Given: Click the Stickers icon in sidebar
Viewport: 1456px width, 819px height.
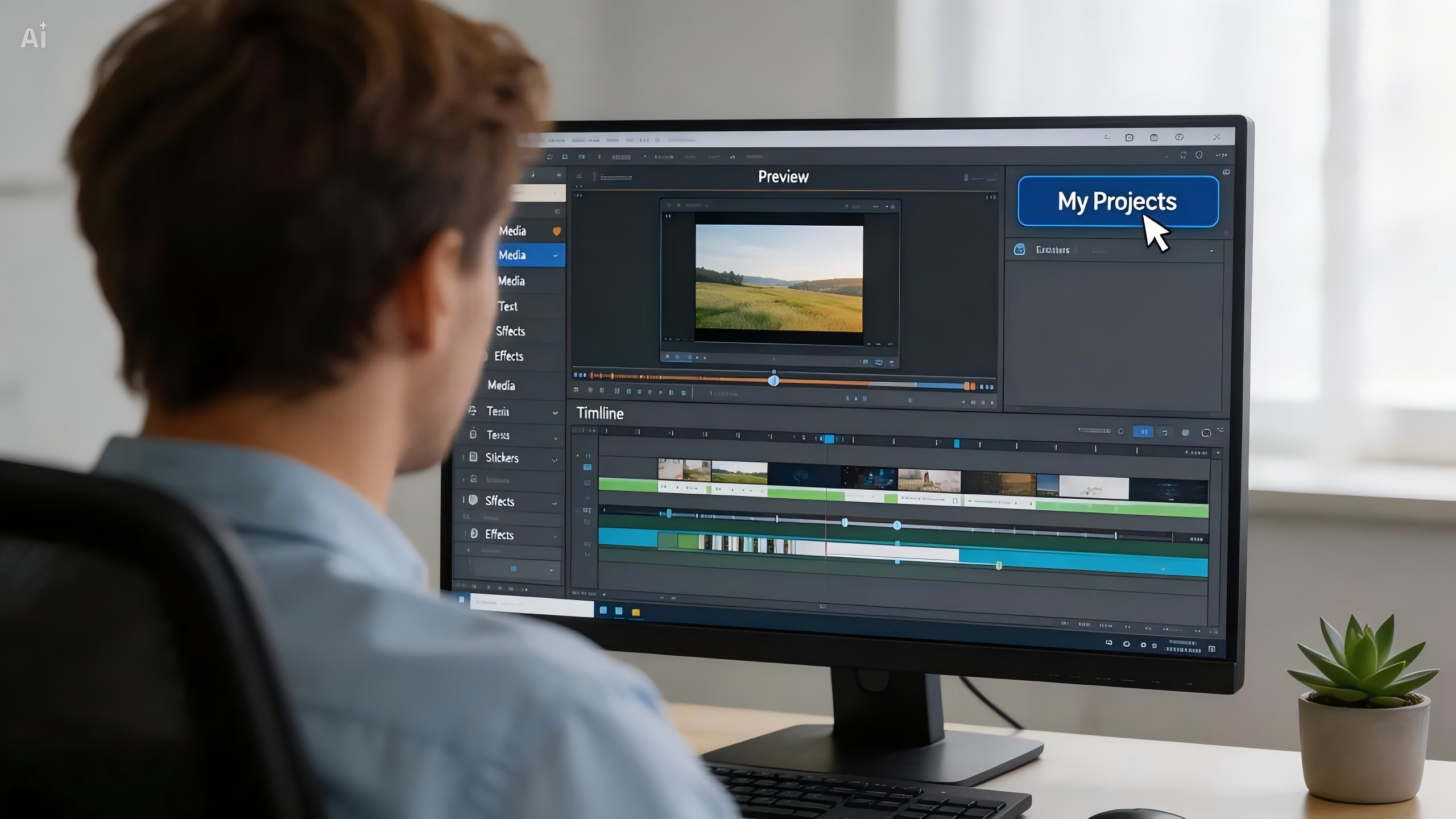Looking at the screenshot, I should pos(473,457).
